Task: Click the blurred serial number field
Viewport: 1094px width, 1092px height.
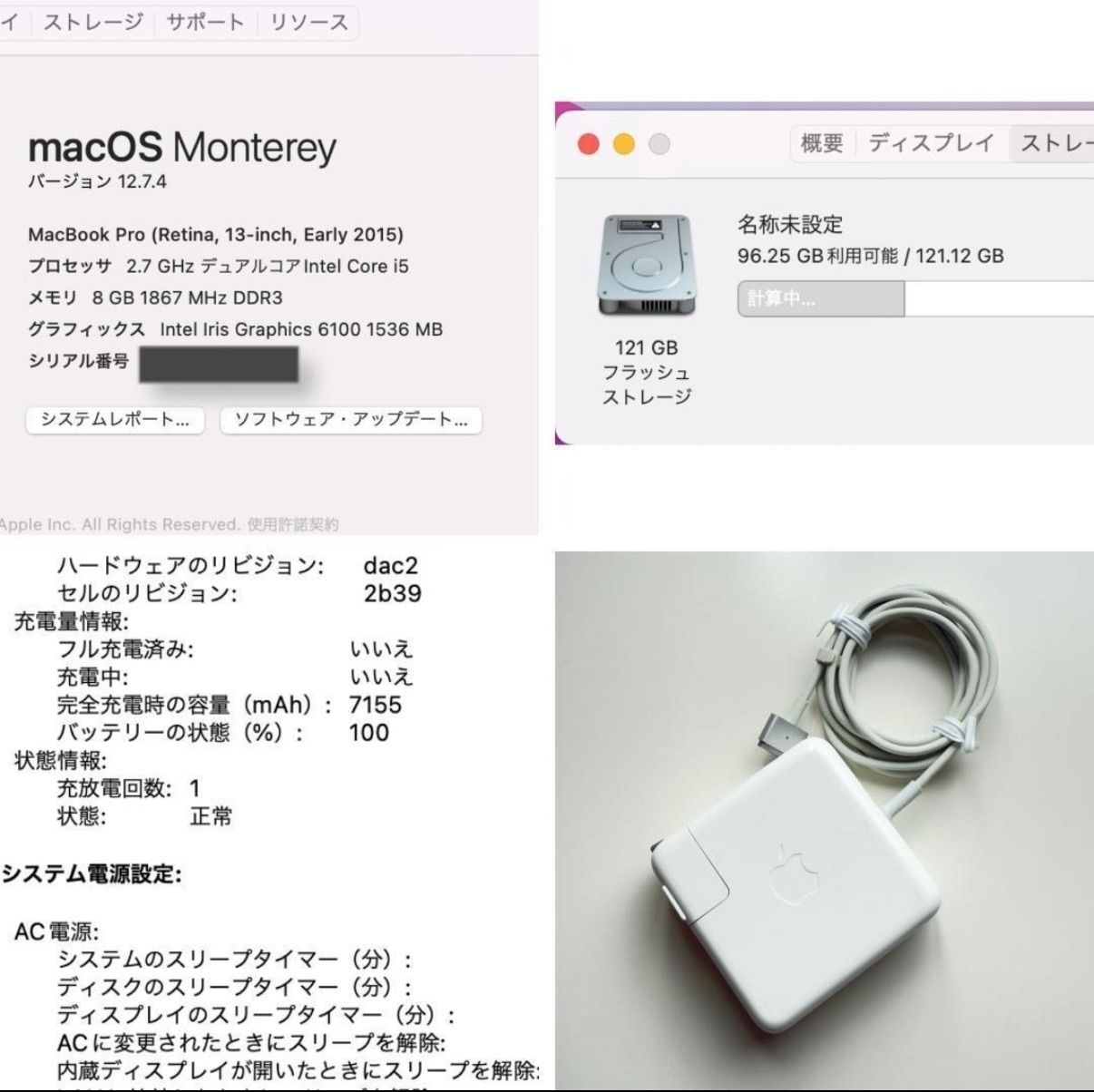Action: [x=219, y=364]
